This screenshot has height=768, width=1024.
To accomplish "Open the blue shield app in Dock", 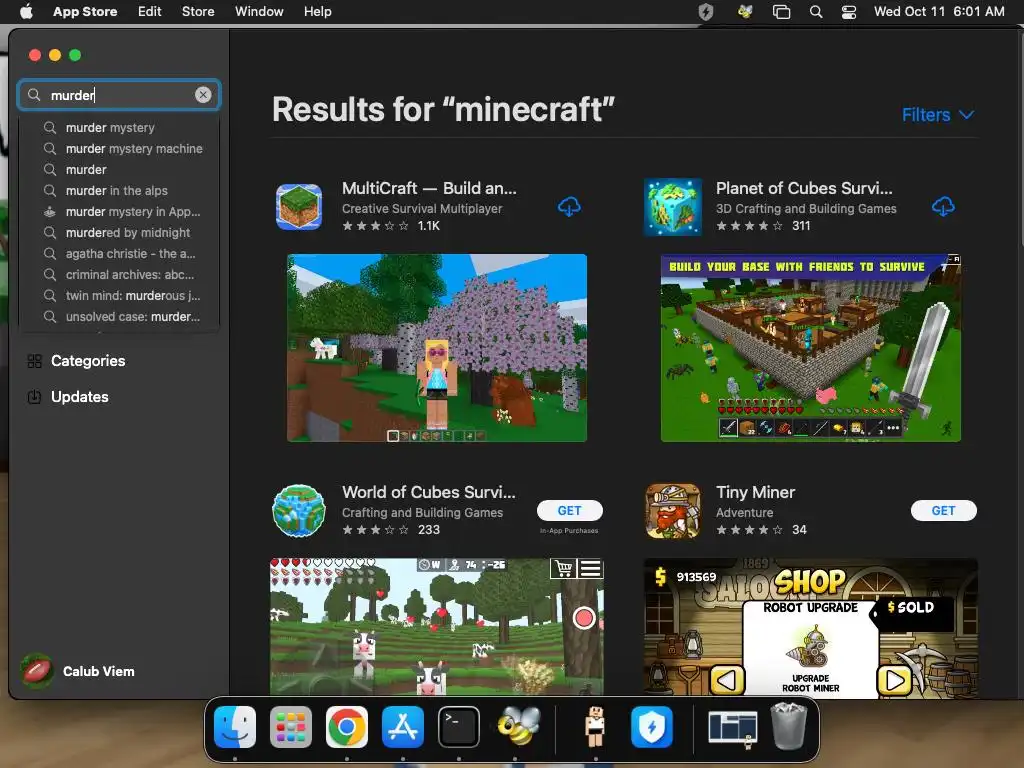I will pos(652,727).
